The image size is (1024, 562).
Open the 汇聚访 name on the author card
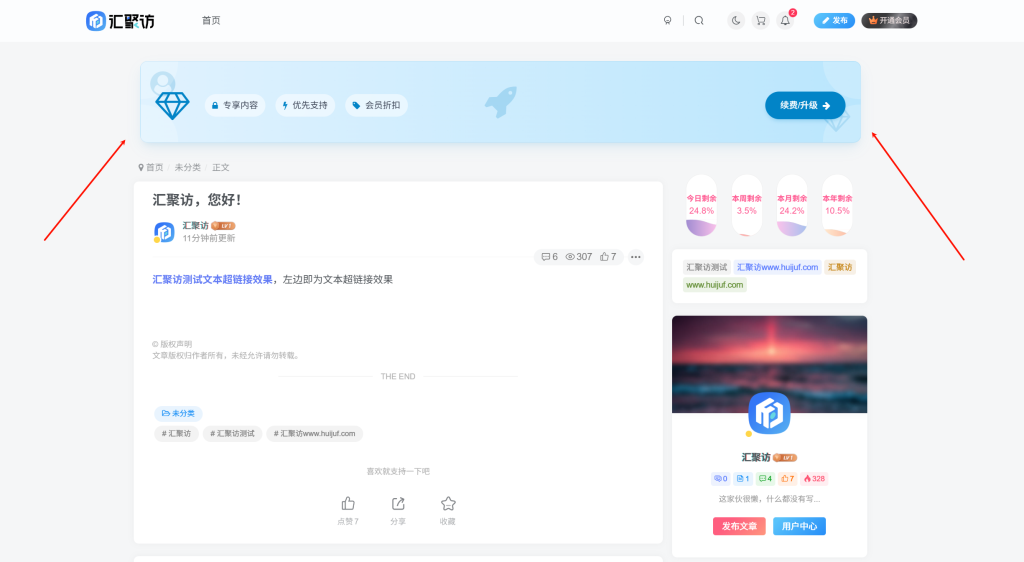pos(756,458)
